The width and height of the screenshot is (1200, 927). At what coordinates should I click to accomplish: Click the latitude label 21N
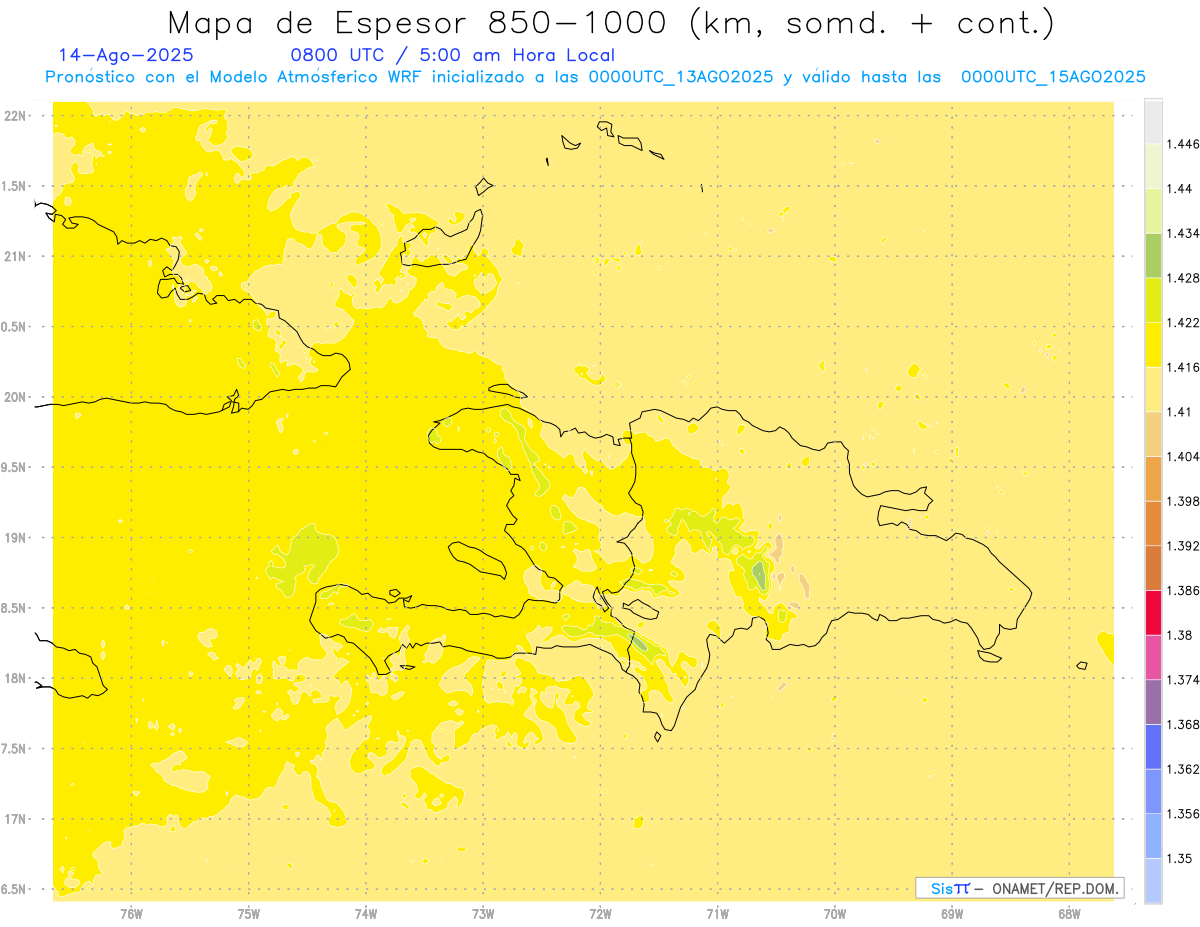click(15, 256)
